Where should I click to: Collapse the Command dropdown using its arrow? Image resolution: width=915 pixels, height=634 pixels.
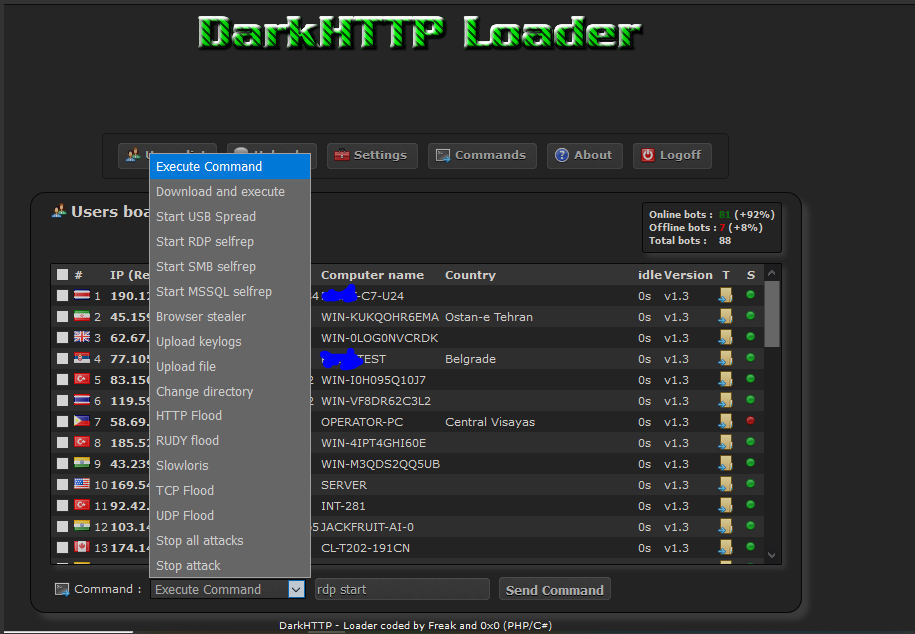coord(296,590)
